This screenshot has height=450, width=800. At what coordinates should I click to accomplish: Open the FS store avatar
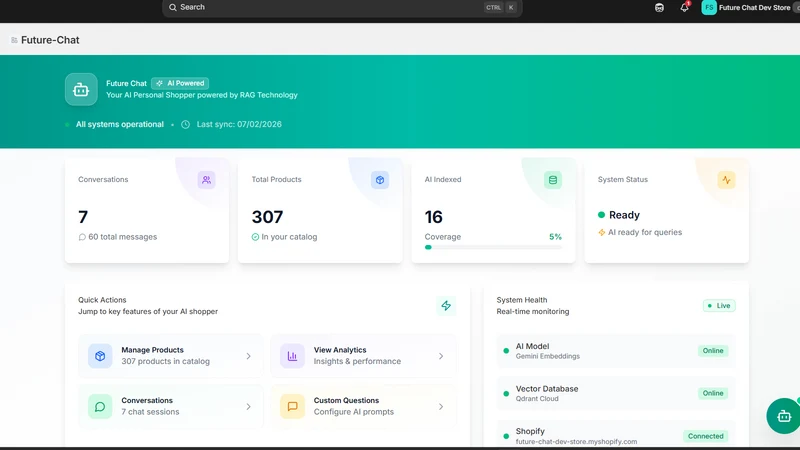tap(709, 8)
